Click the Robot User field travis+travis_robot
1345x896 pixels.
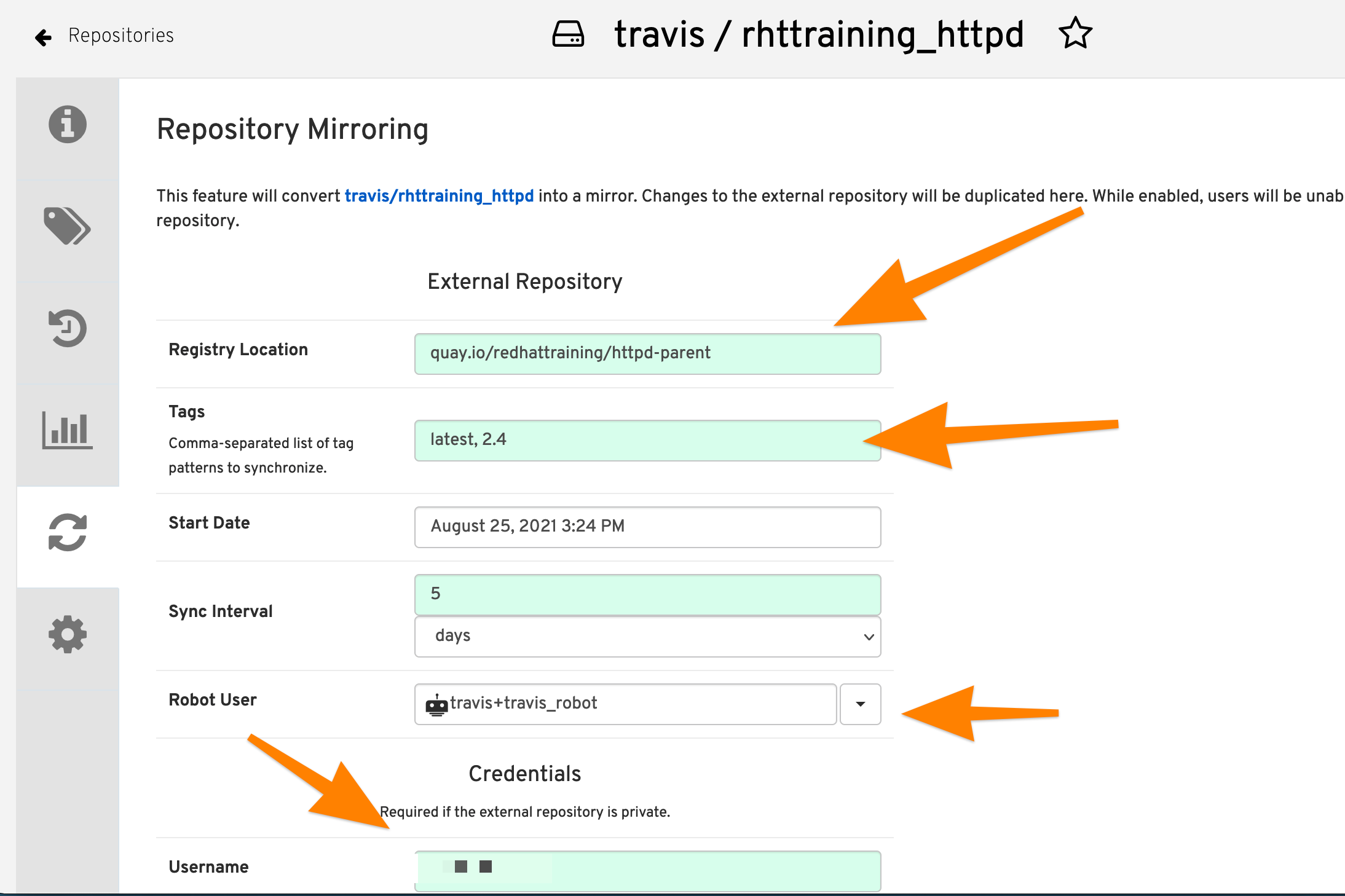point(625,704)
